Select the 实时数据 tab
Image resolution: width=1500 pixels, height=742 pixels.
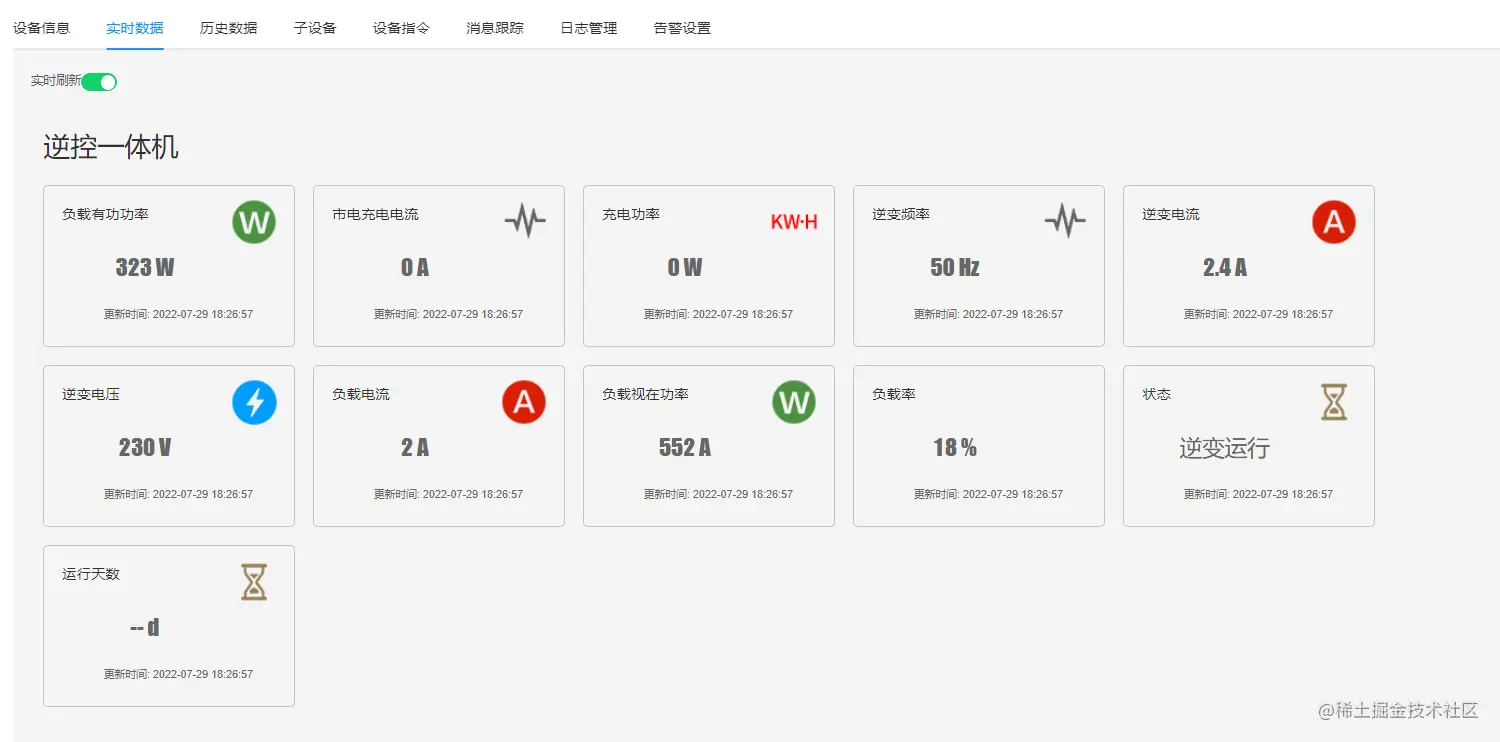coord(135,28)
